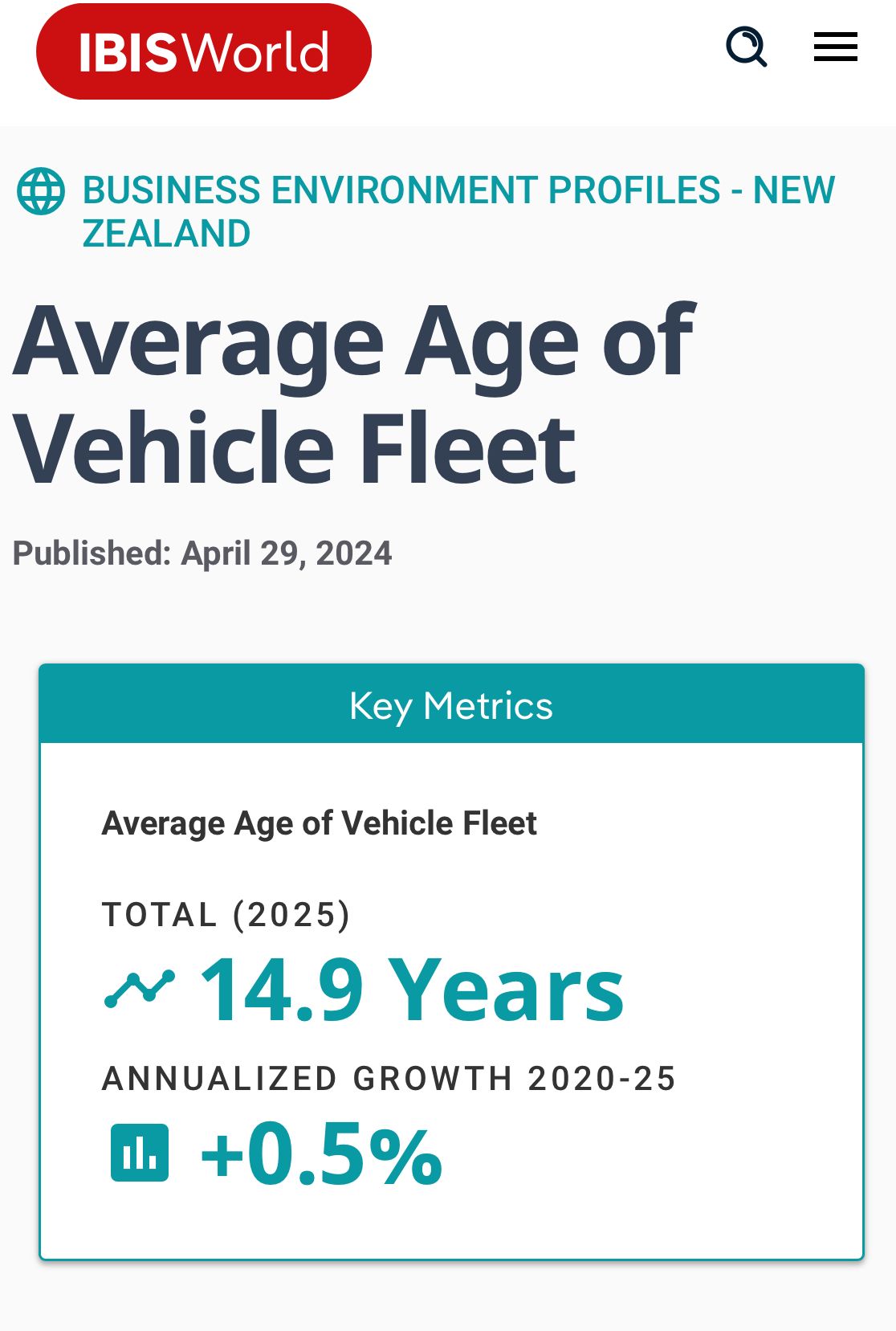Open the search magnifier icon

click(x=747, y=47)
